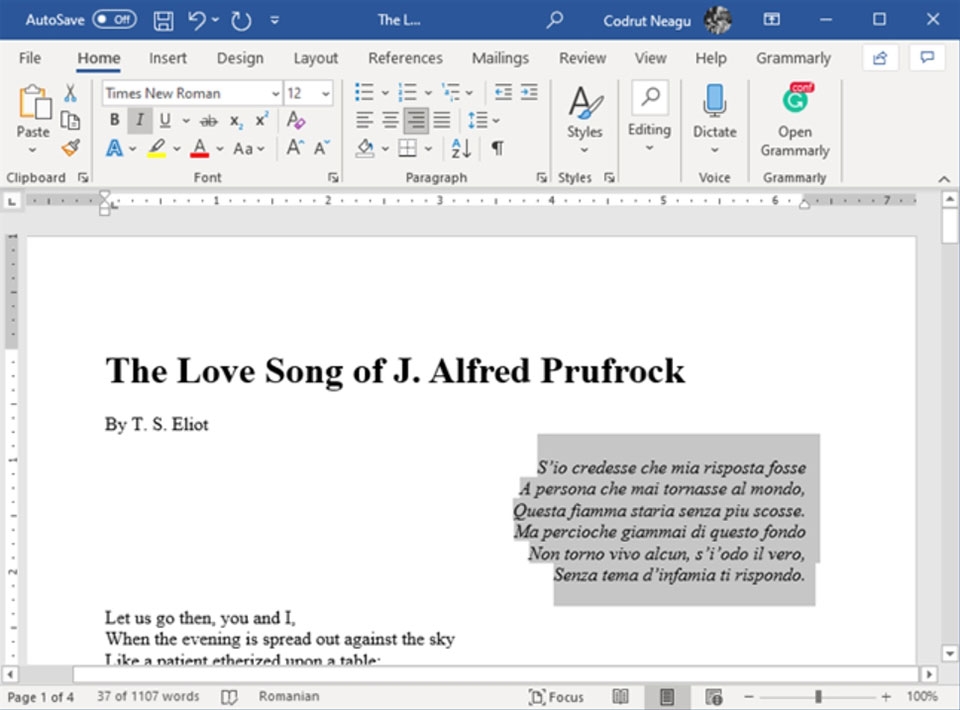Toggle bold formatting
960x710 pixels.
pos(114,120)
